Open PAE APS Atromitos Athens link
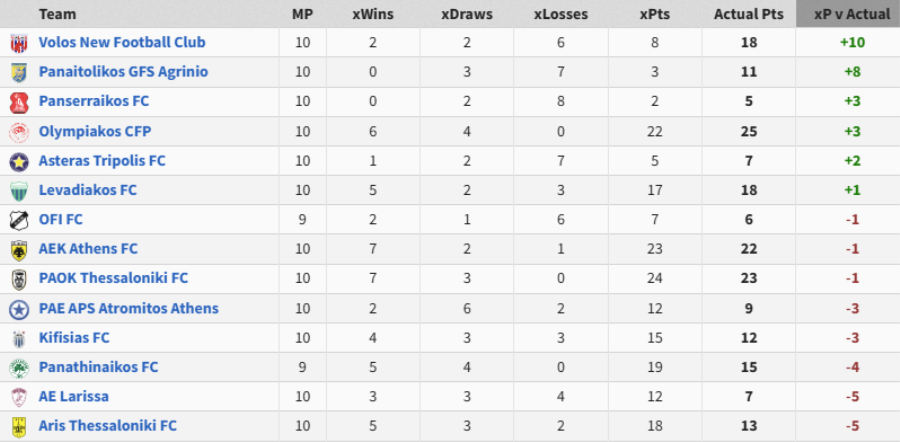The width and height of the screenshot is (900, 442). [x=128, y=308]
